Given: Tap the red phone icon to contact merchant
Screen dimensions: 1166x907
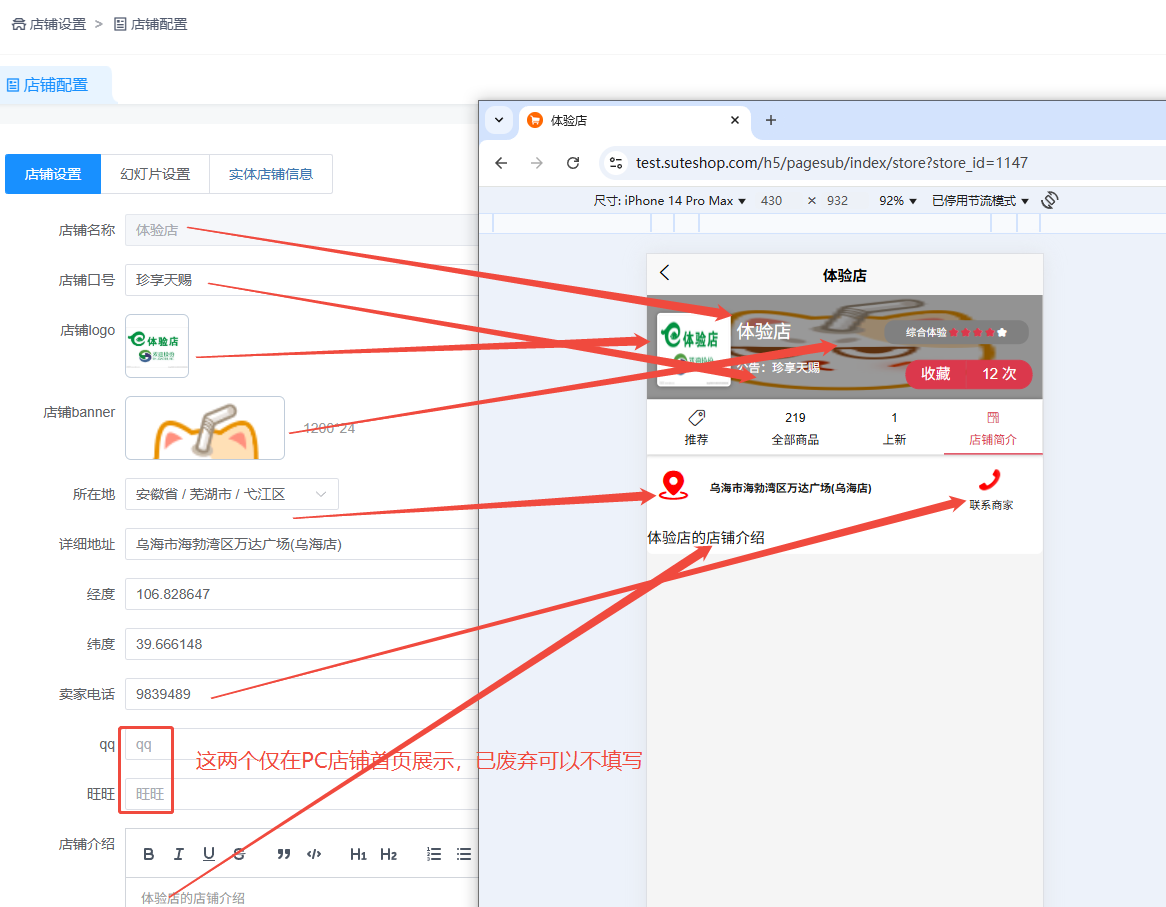Looking at the screenshot, I should [x=990, y=480].
